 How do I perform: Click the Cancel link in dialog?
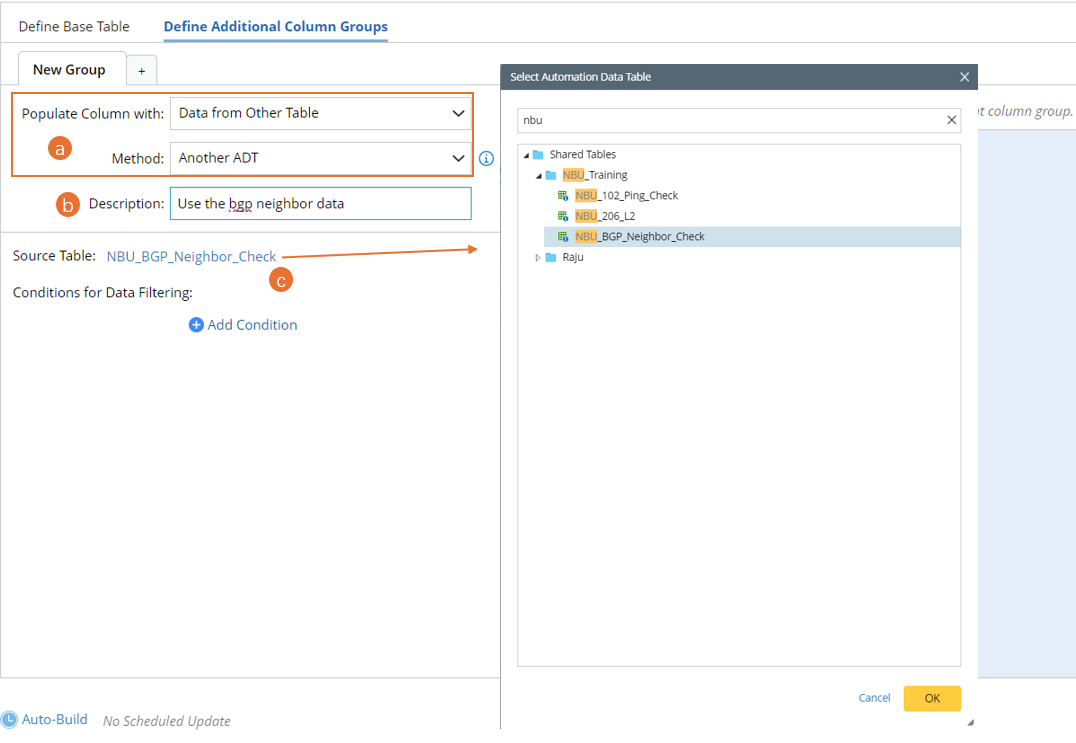874,698
